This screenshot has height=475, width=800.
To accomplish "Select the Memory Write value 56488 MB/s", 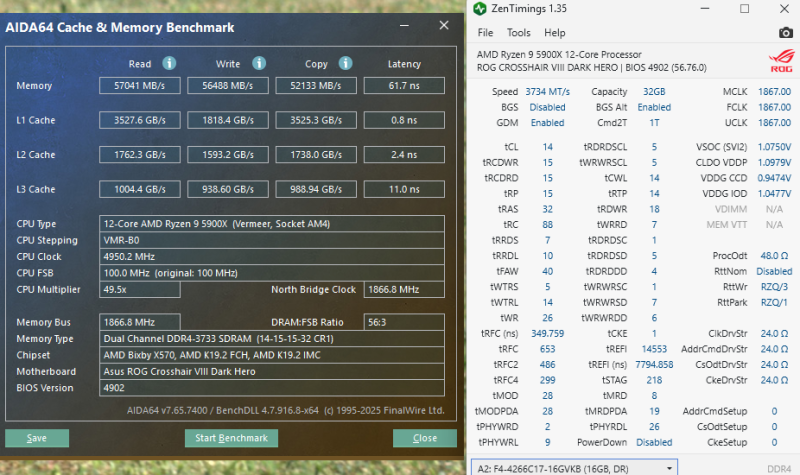I will point(228,86).
